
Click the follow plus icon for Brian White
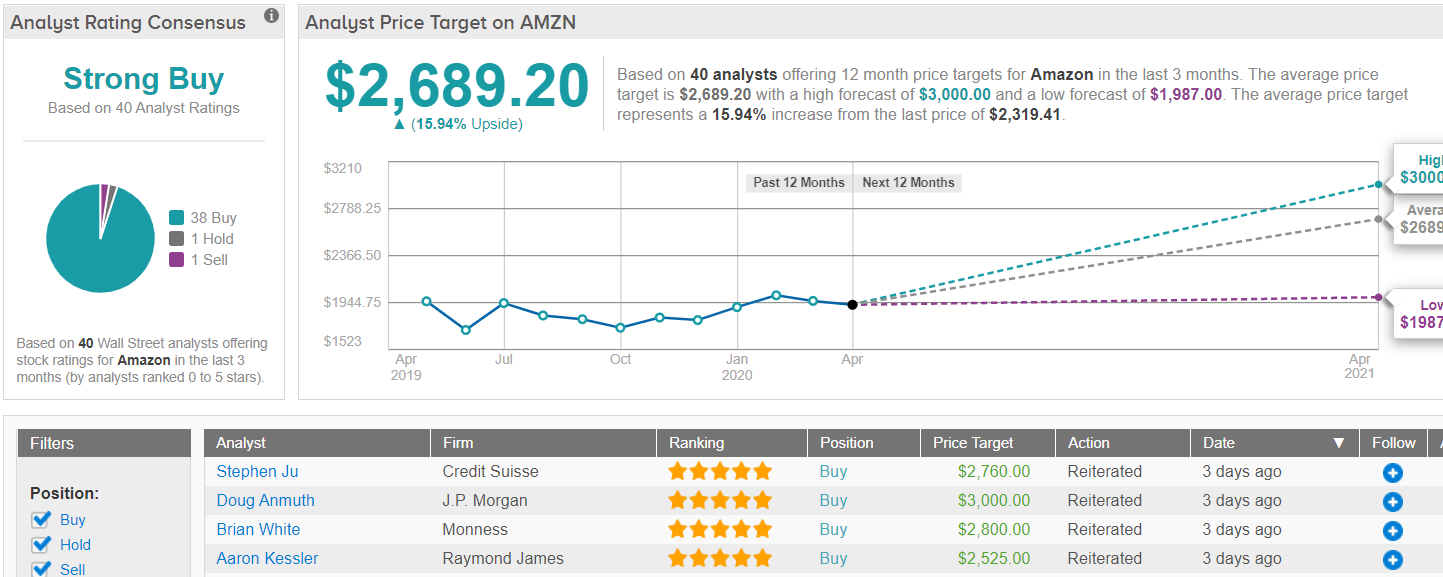click(1392, 531)
